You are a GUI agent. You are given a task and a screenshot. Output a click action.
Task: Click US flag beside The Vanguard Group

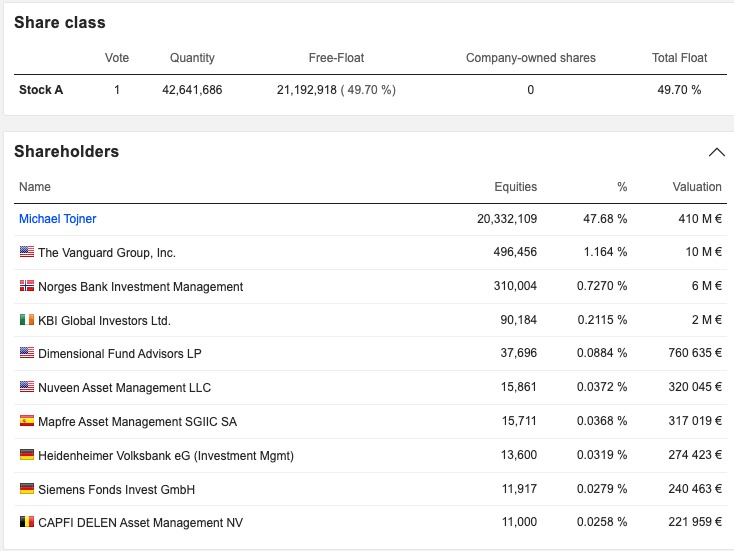pos(27,252)
